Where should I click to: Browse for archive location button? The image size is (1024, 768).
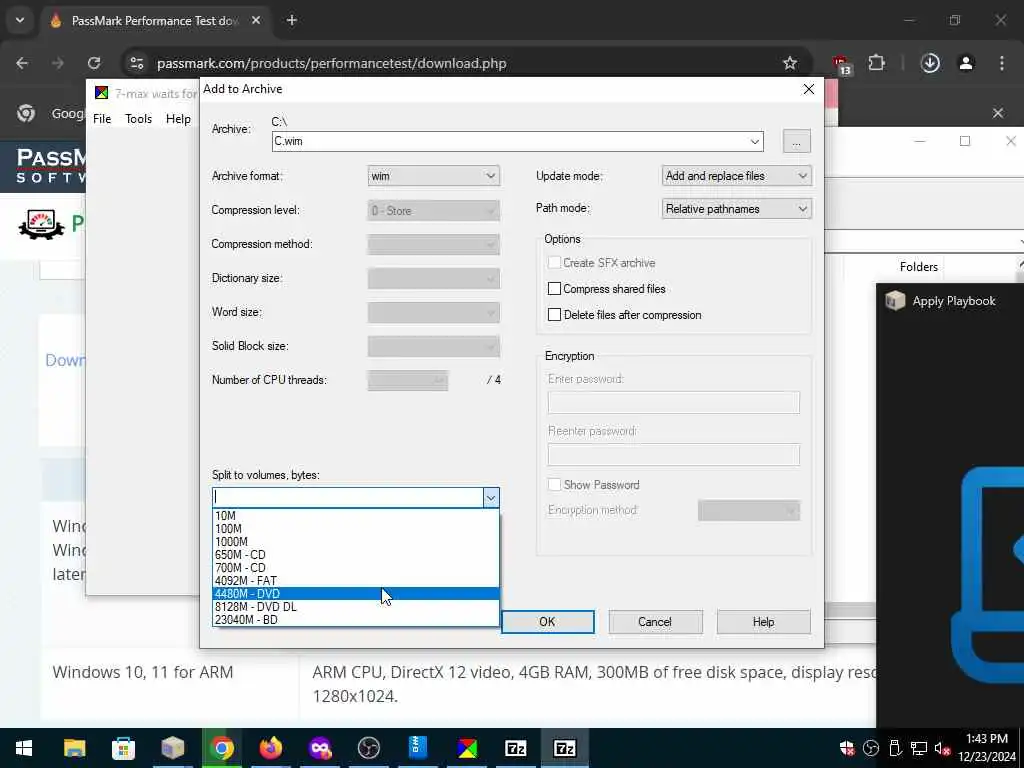797,141
